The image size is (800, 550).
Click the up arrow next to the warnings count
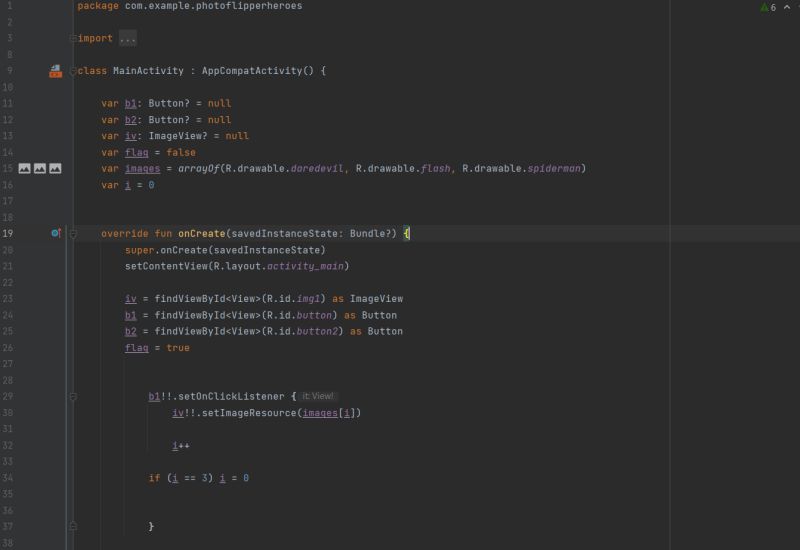787,7
